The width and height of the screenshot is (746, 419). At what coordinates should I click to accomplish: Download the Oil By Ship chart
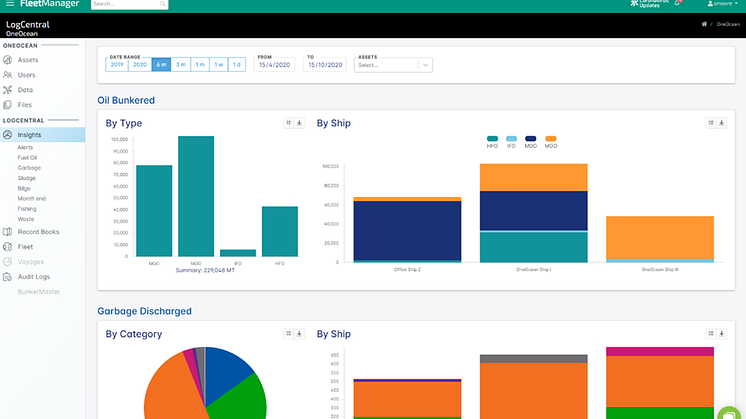[722, 123]
